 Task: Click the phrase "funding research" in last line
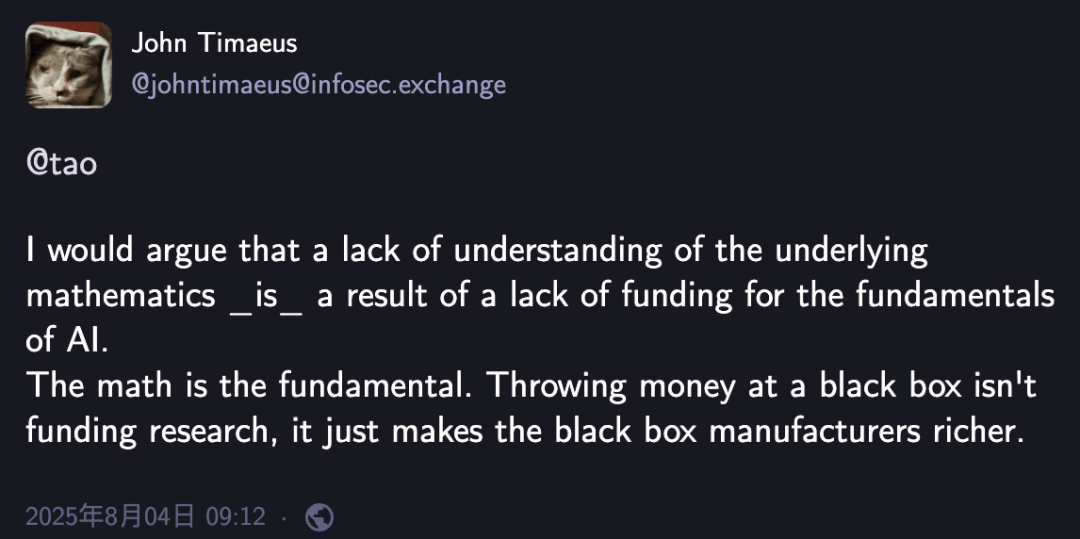pyautogui.click(x=146, y=432)
